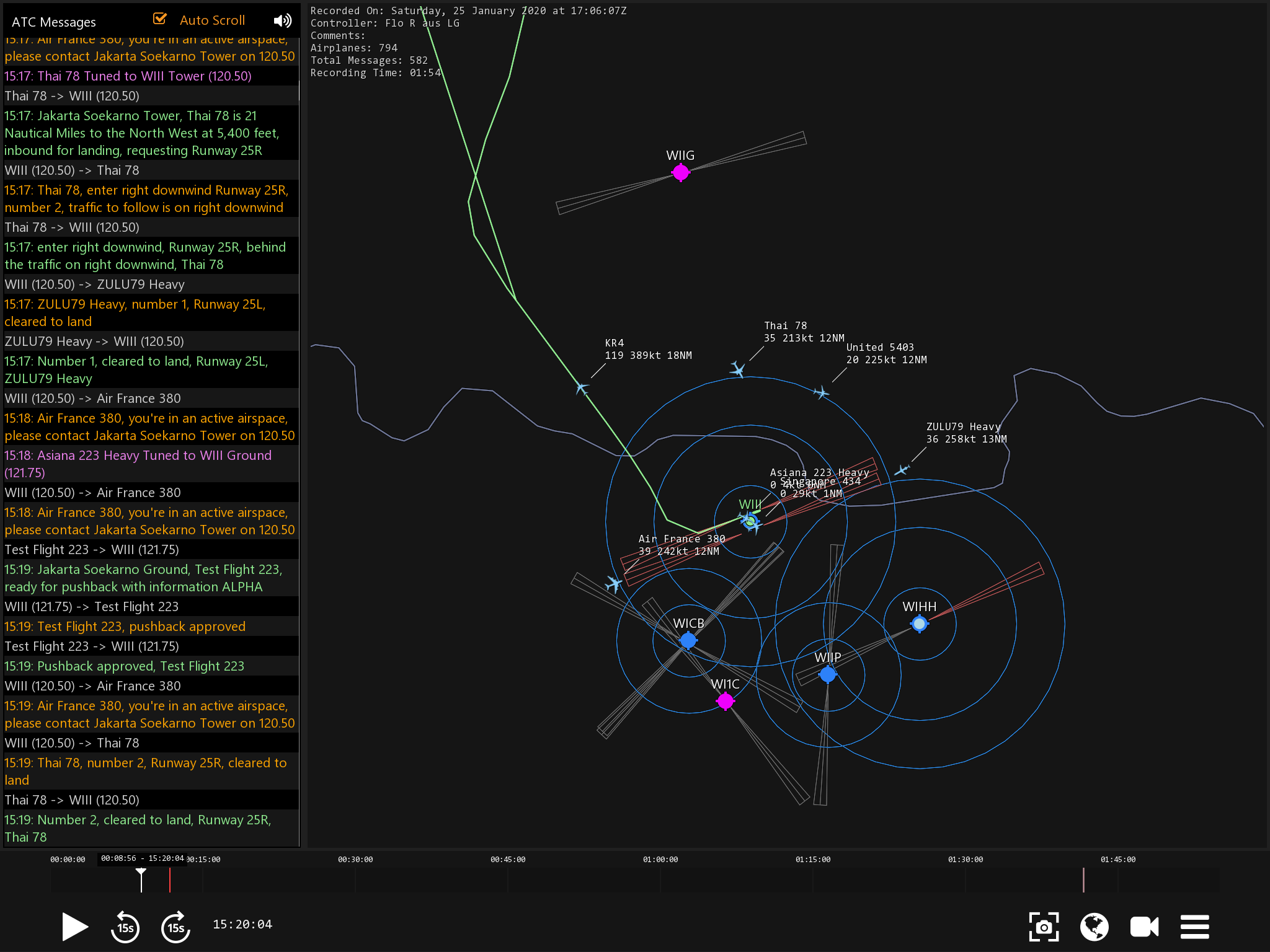The width and height of the screenshot is (1270, 952).
Task: Open the globe map view icon
Action: [1094, 927]
